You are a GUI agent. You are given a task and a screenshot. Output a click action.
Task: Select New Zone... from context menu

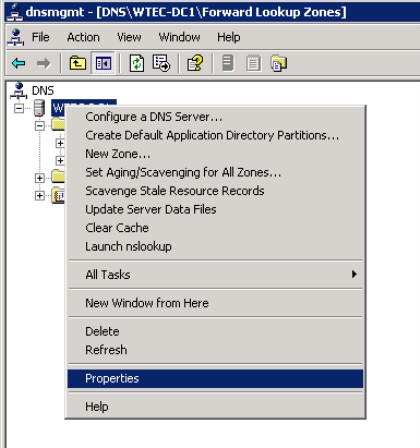(x=215, y=154)
